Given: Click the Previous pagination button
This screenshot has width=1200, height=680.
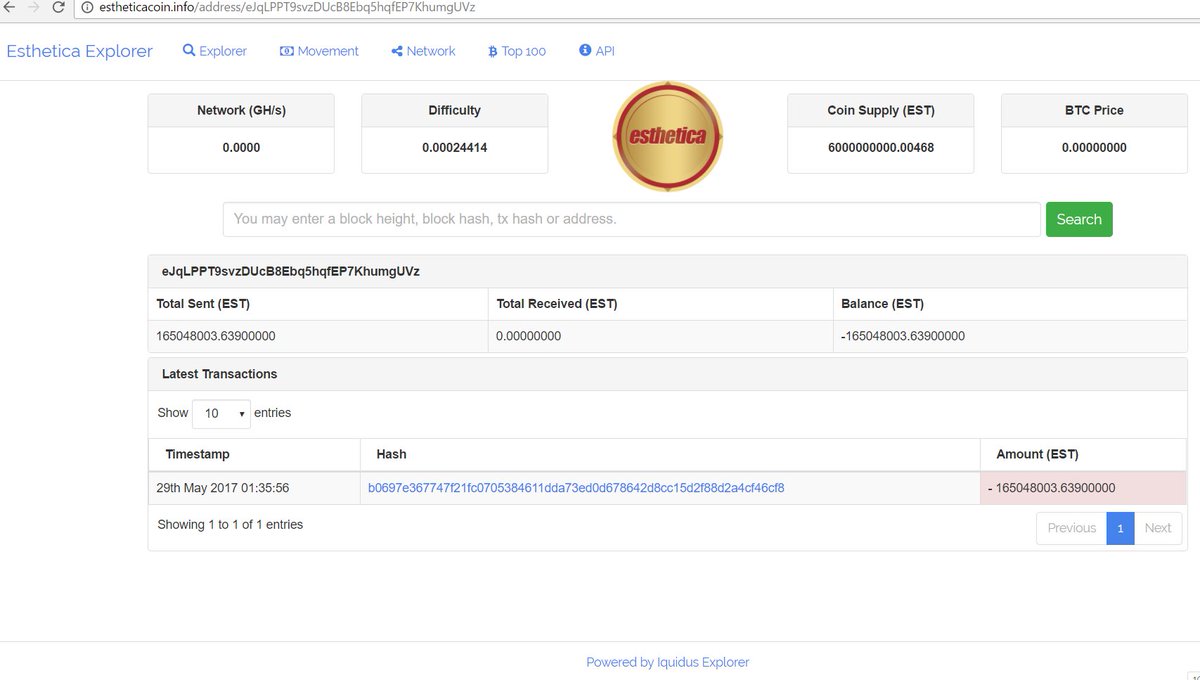Looking at the screenshot, I should [1072, 528].
